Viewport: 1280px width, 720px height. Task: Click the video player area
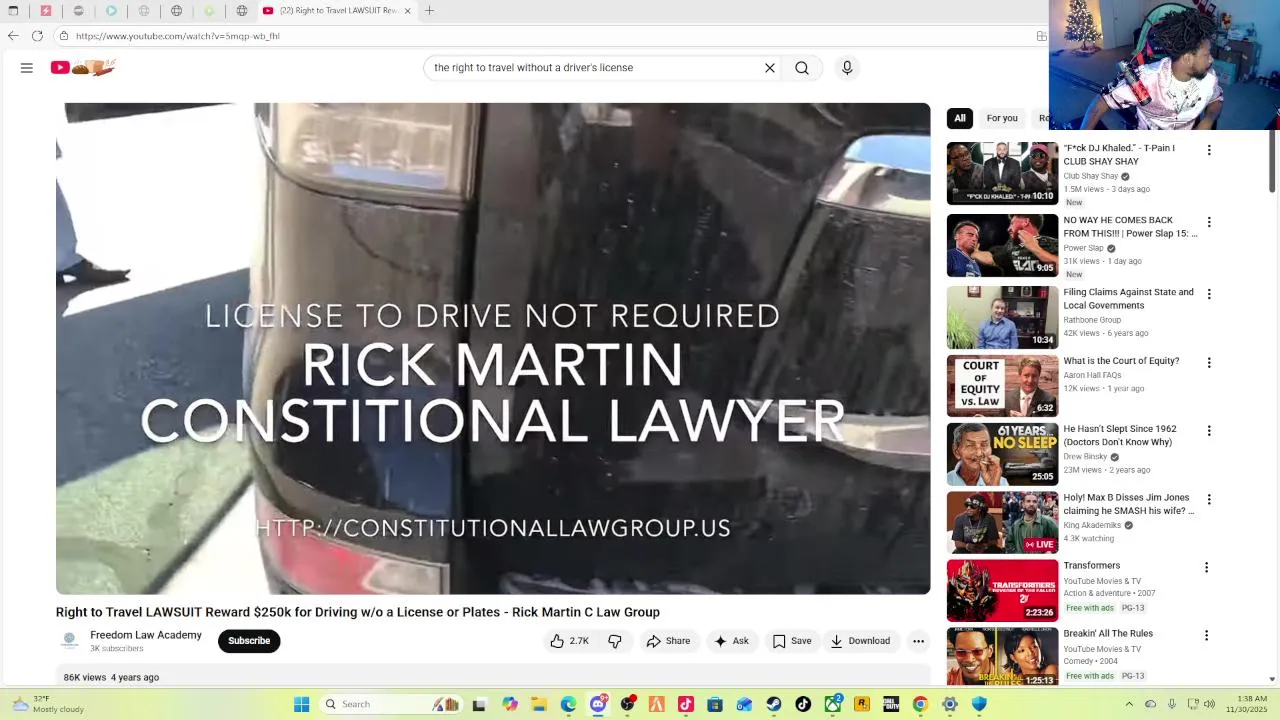[493, 348]
